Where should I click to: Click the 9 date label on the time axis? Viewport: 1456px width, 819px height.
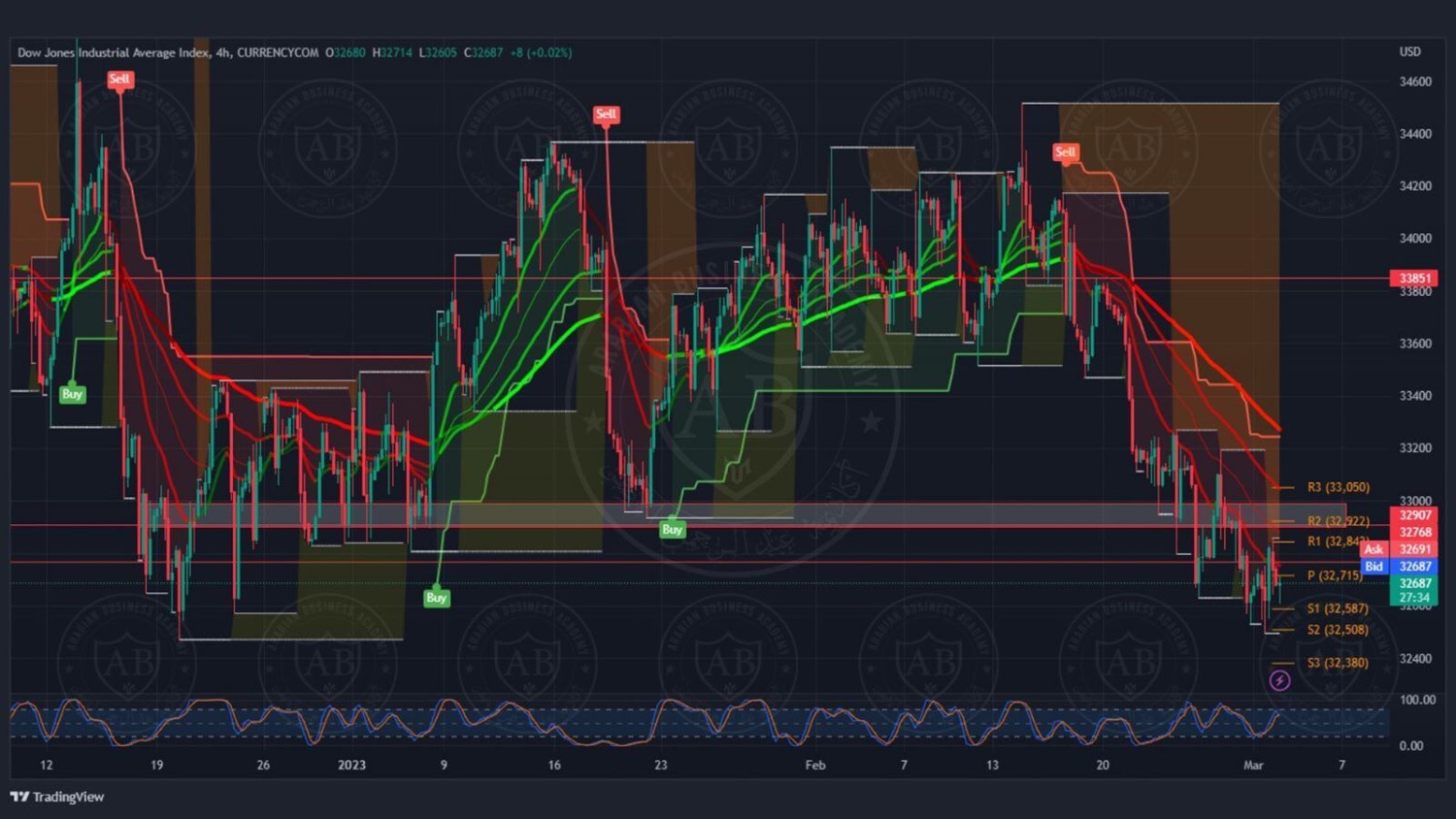(444, 765)
